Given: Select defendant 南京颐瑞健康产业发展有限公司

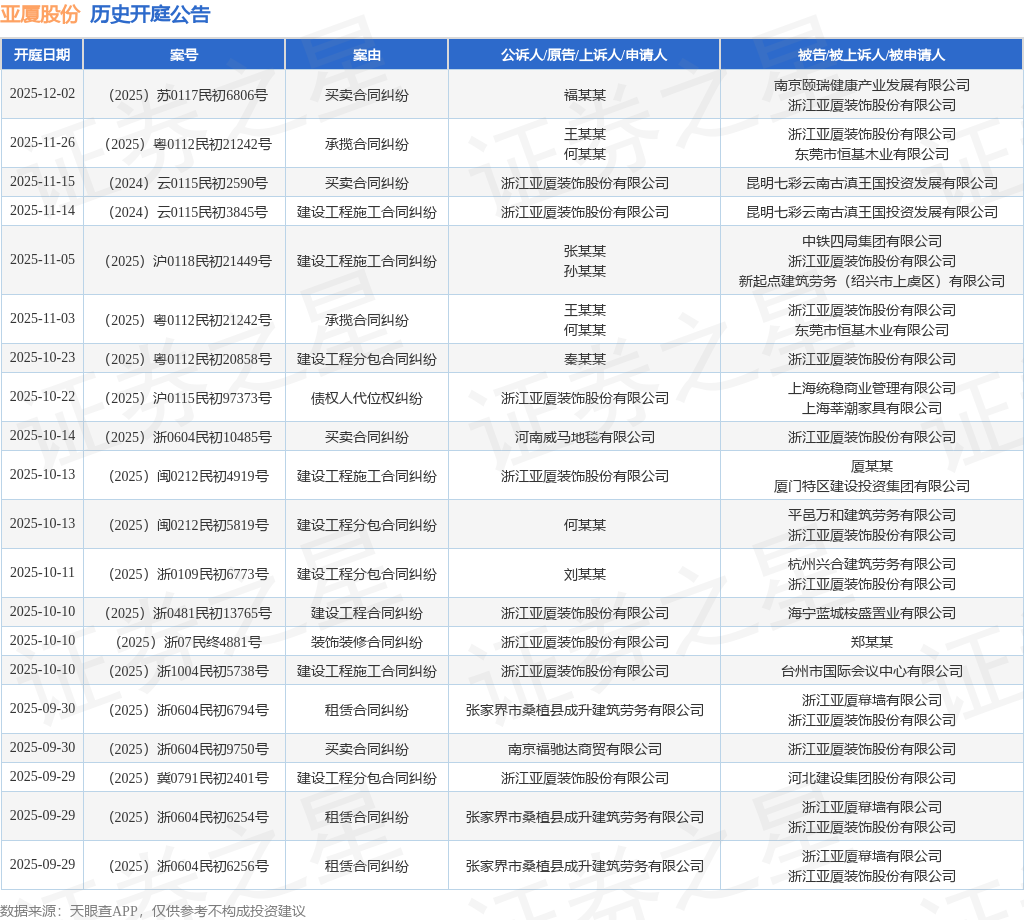Looking at the screenshot, I should [871, 85].
